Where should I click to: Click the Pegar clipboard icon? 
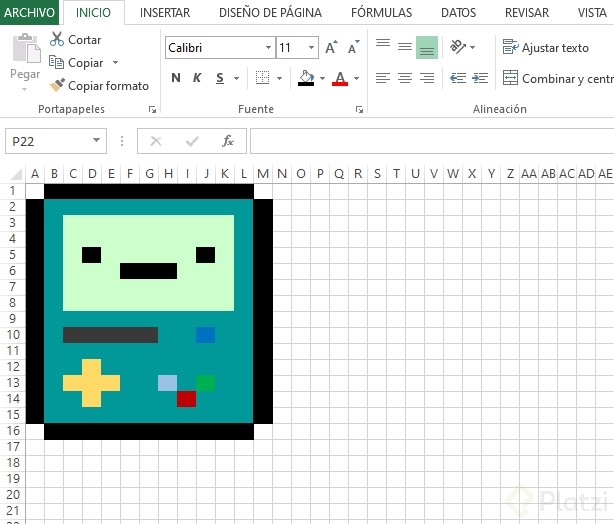pos(26,49)
